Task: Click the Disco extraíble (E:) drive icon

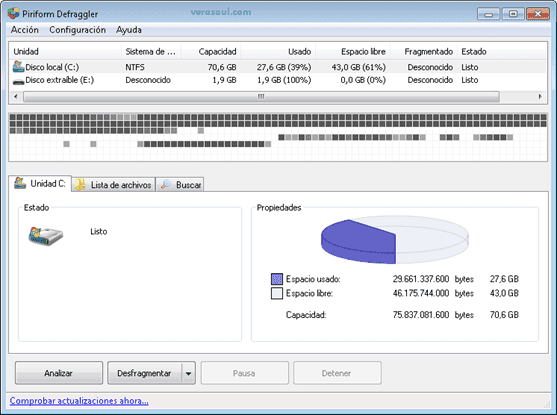Action: 18,81
